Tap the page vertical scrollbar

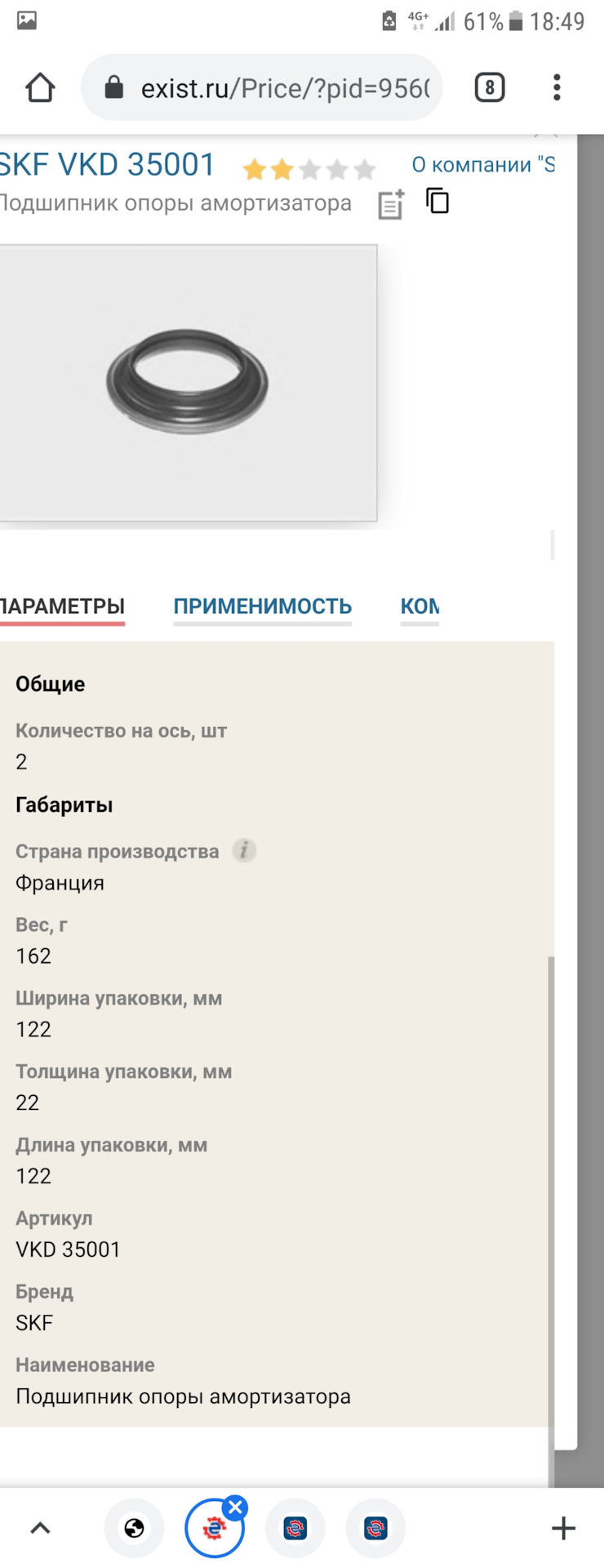[551, 1221]
